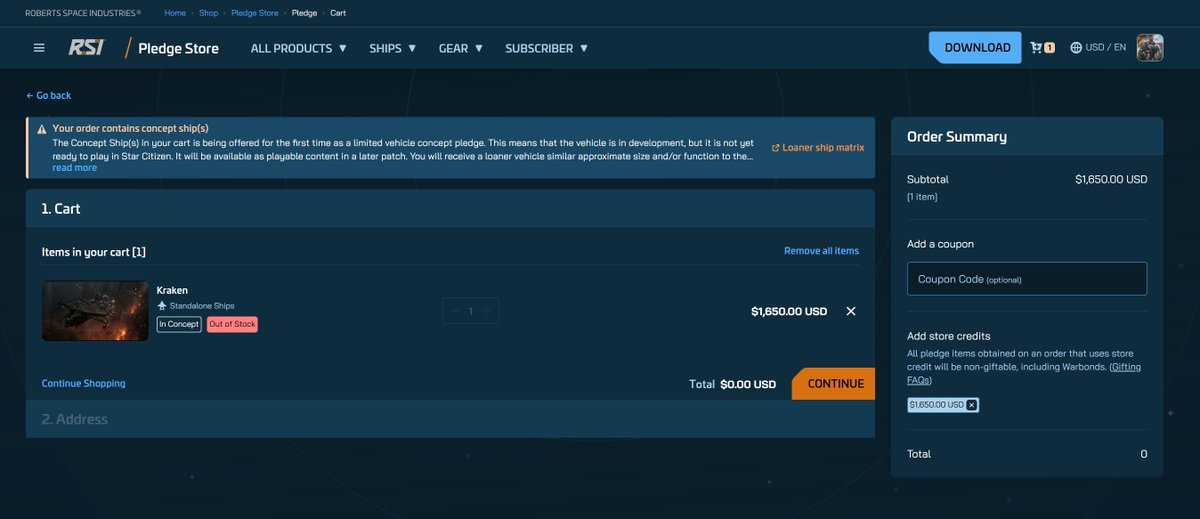Click the Out of Stock tag

(x=232, y=324)
